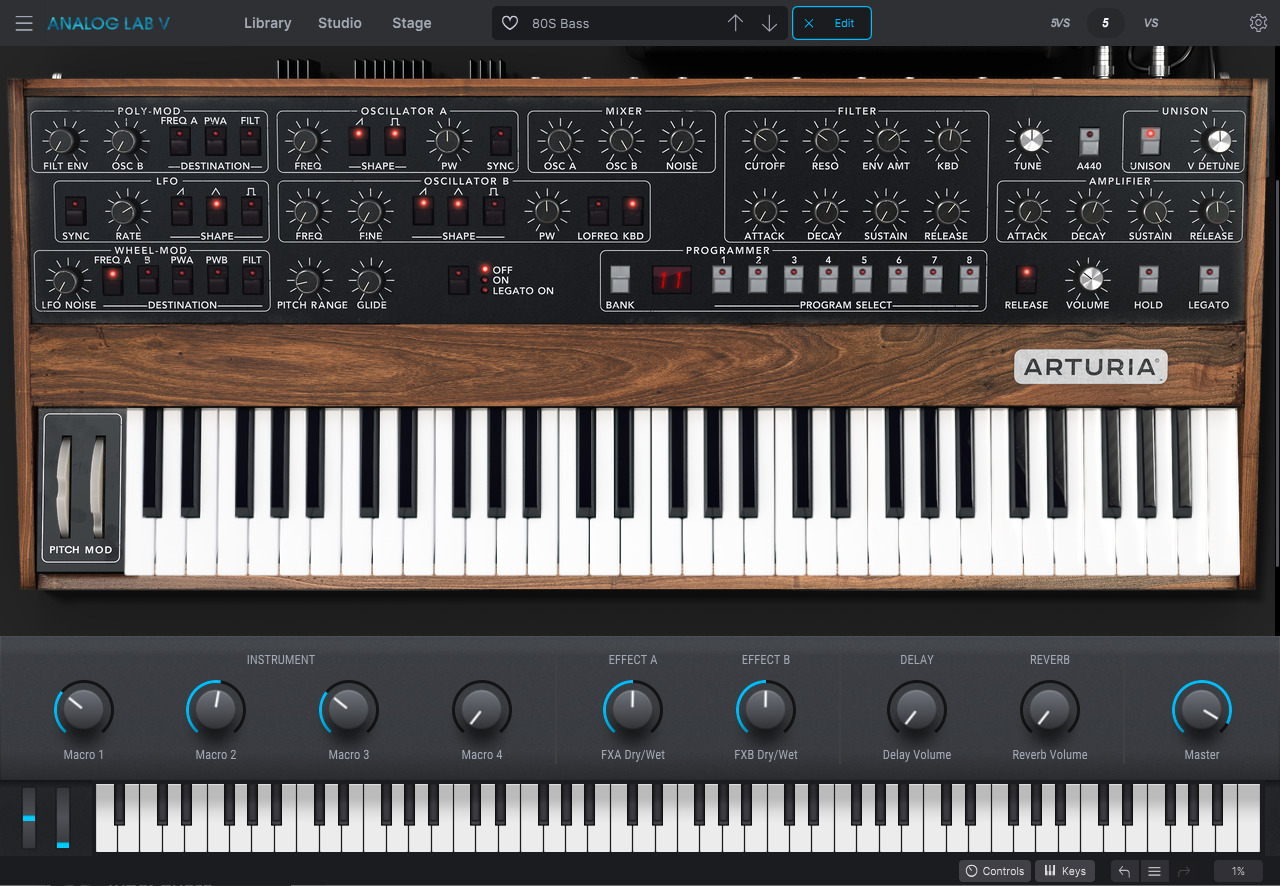Click the Macro 3 knob
Image resolution: width=1280 pixels, height=886 pixels.
[349, 710]
